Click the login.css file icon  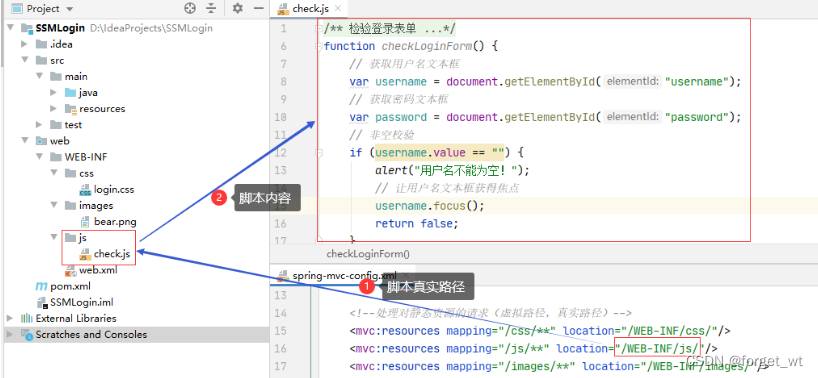[85, 190]
